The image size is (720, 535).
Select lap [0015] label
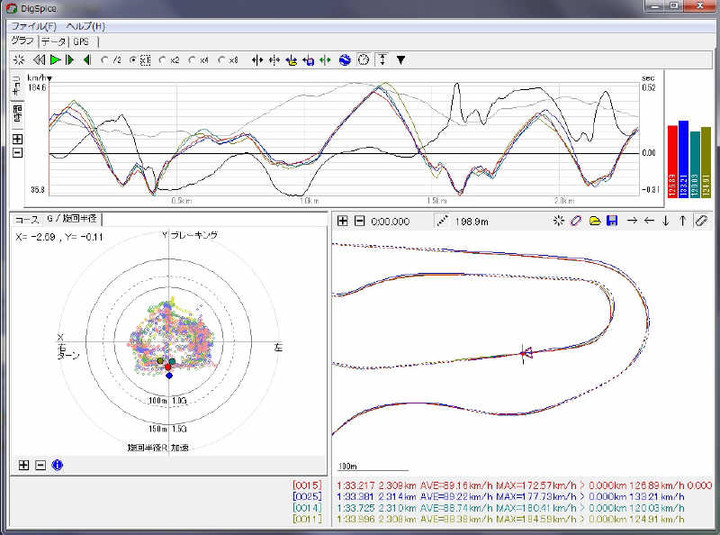tap(307, 485)
